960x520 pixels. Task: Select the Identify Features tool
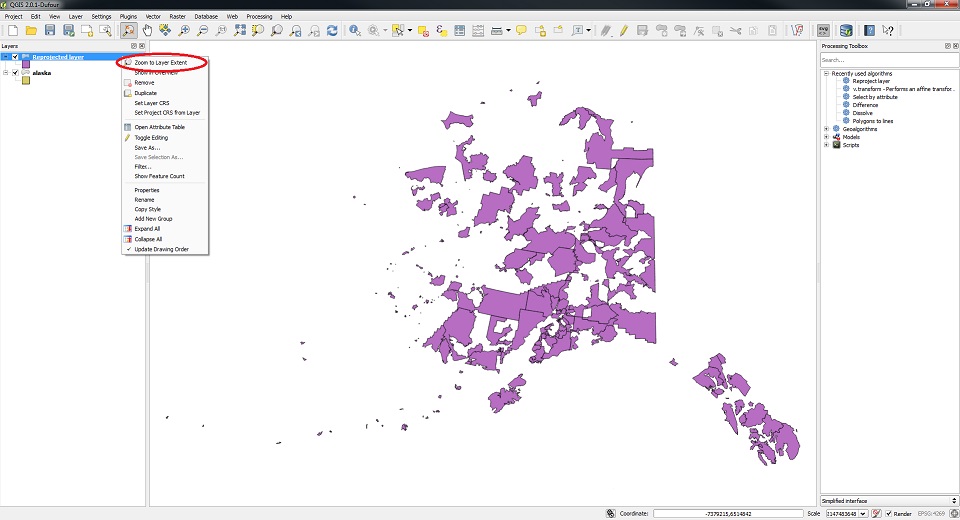[x=354, y=30]
